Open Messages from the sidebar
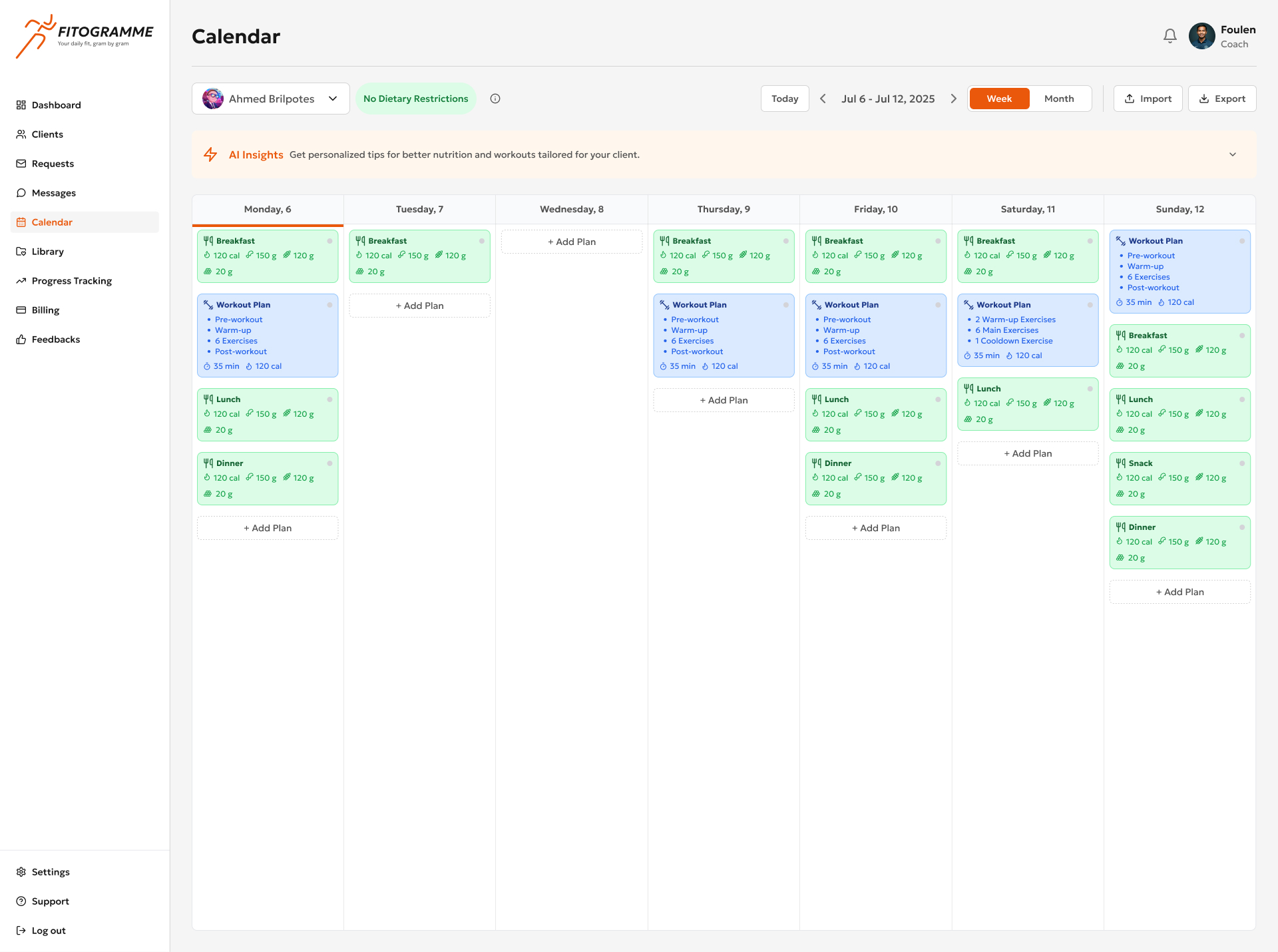 [x=53, y=192]
